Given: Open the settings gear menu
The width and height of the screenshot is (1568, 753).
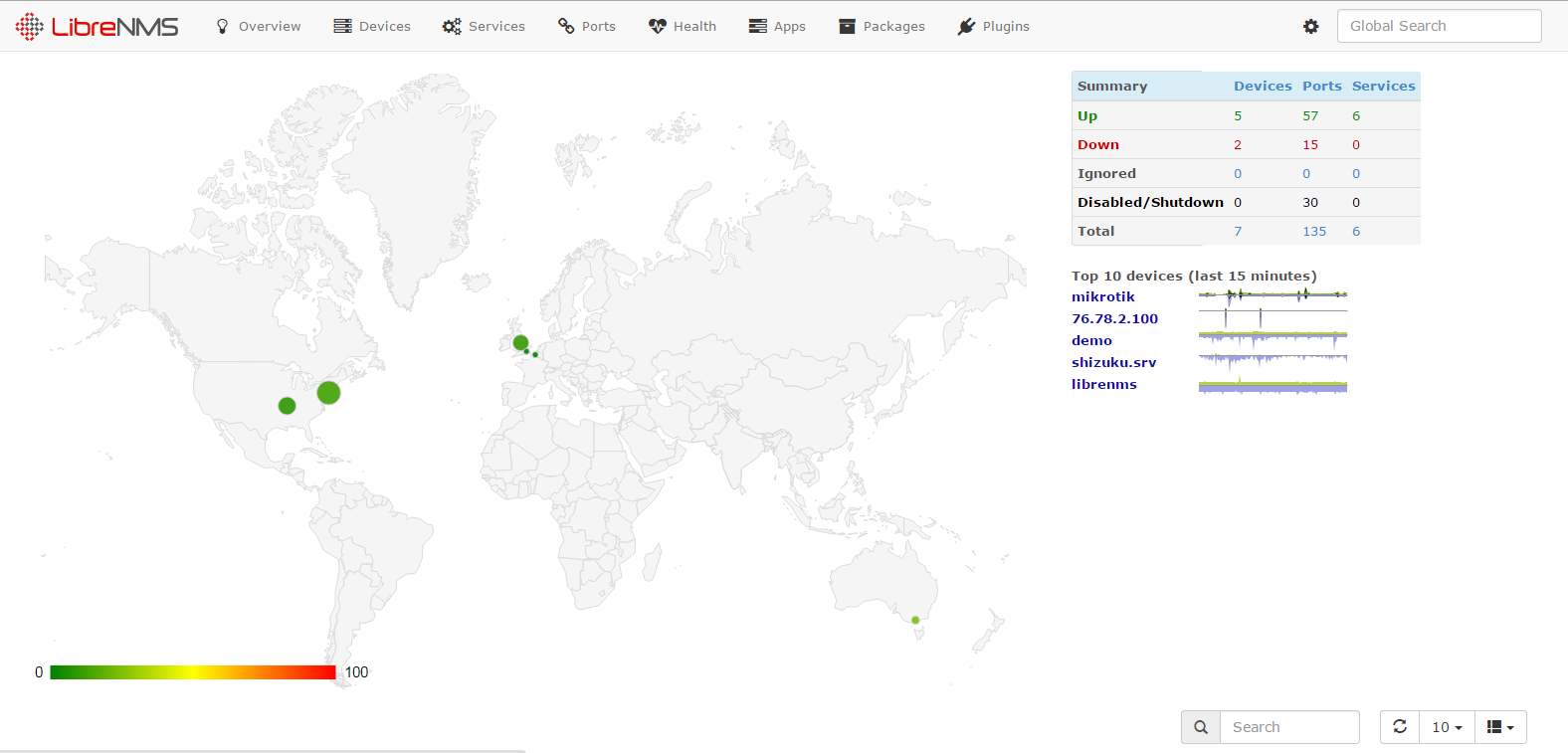Looking at the screenshot, I should coord(1311,27).
